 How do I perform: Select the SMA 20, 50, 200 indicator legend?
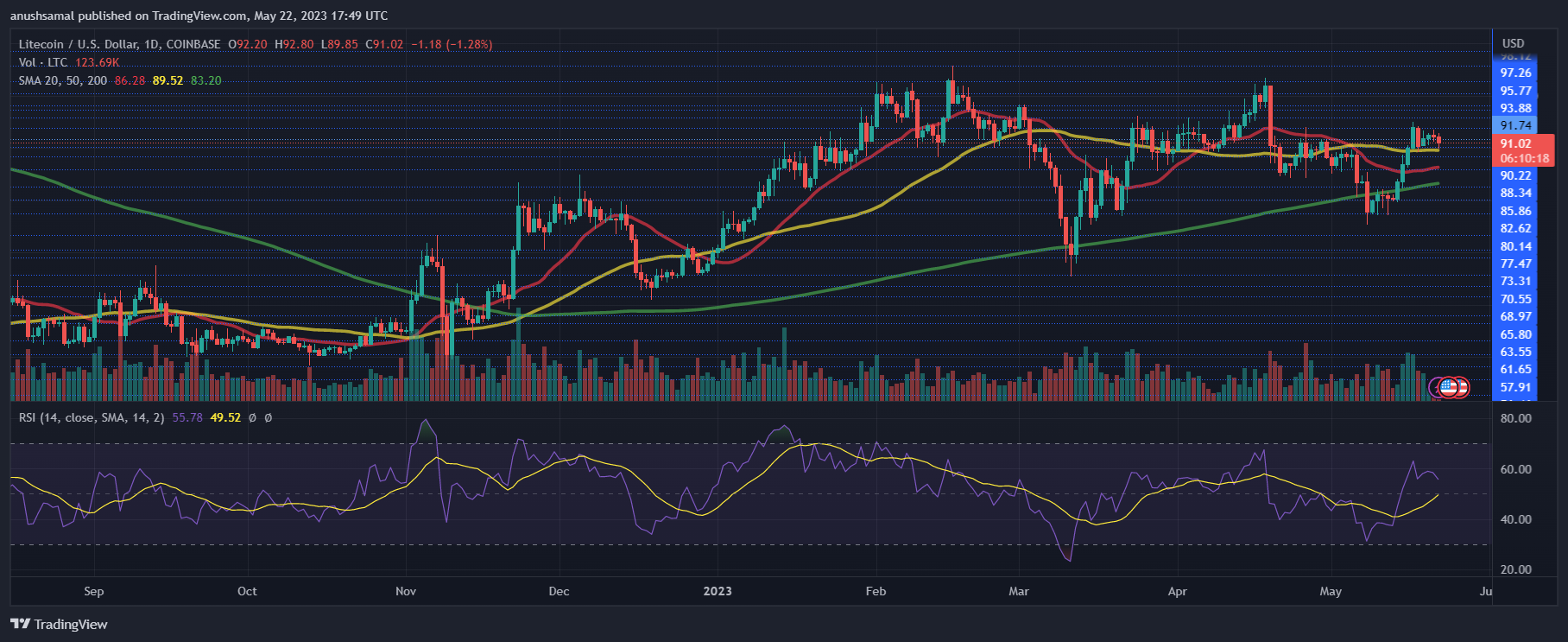point(63,80)
